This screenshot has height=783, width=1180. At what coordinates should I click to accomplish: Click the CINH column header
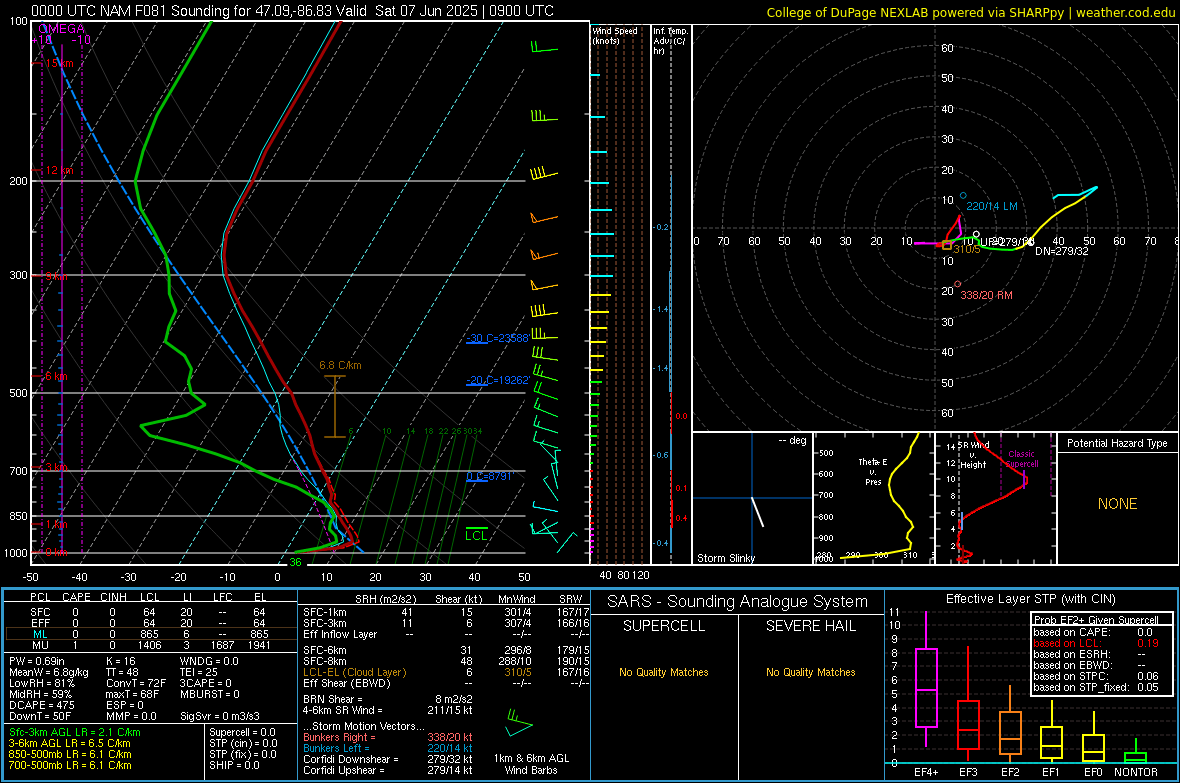pyautogui.click(x=114, y=597)
